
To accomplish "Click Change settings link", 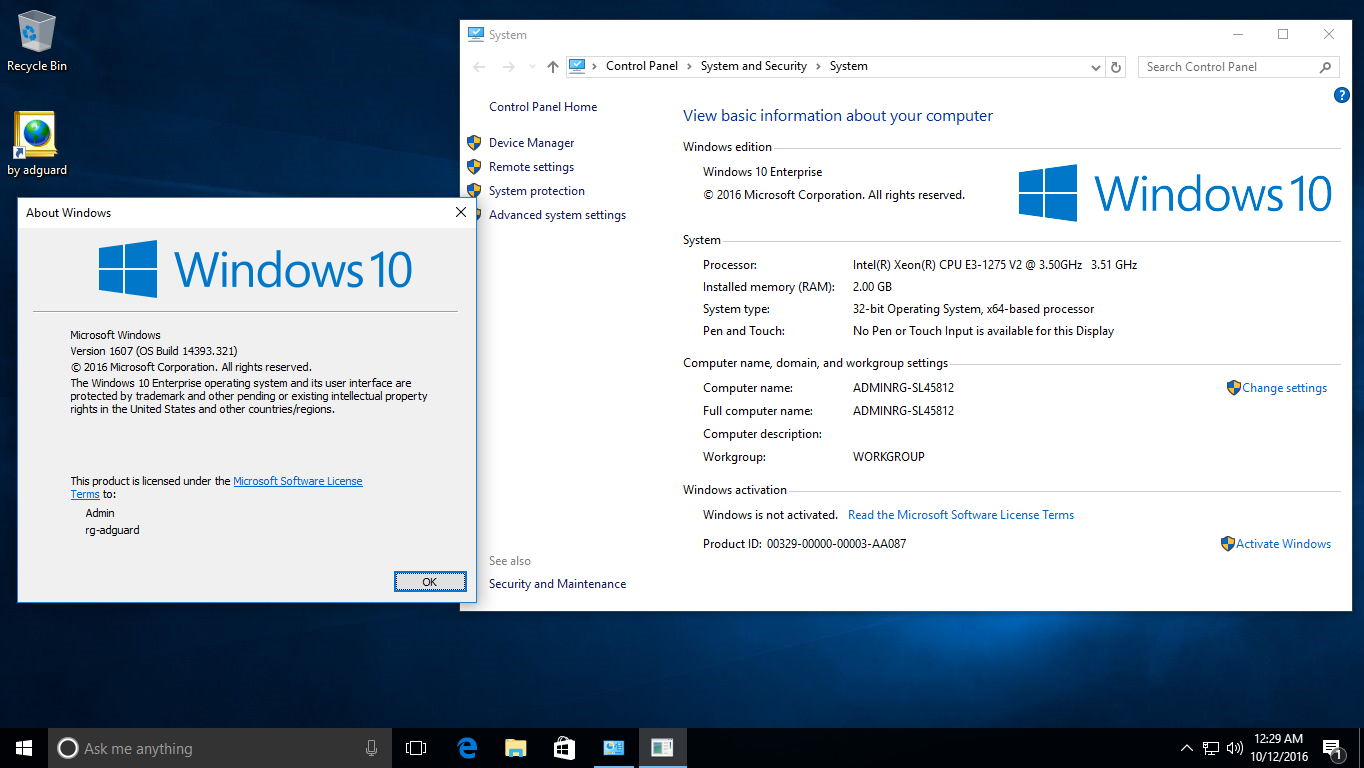I will coord(1285,388).
